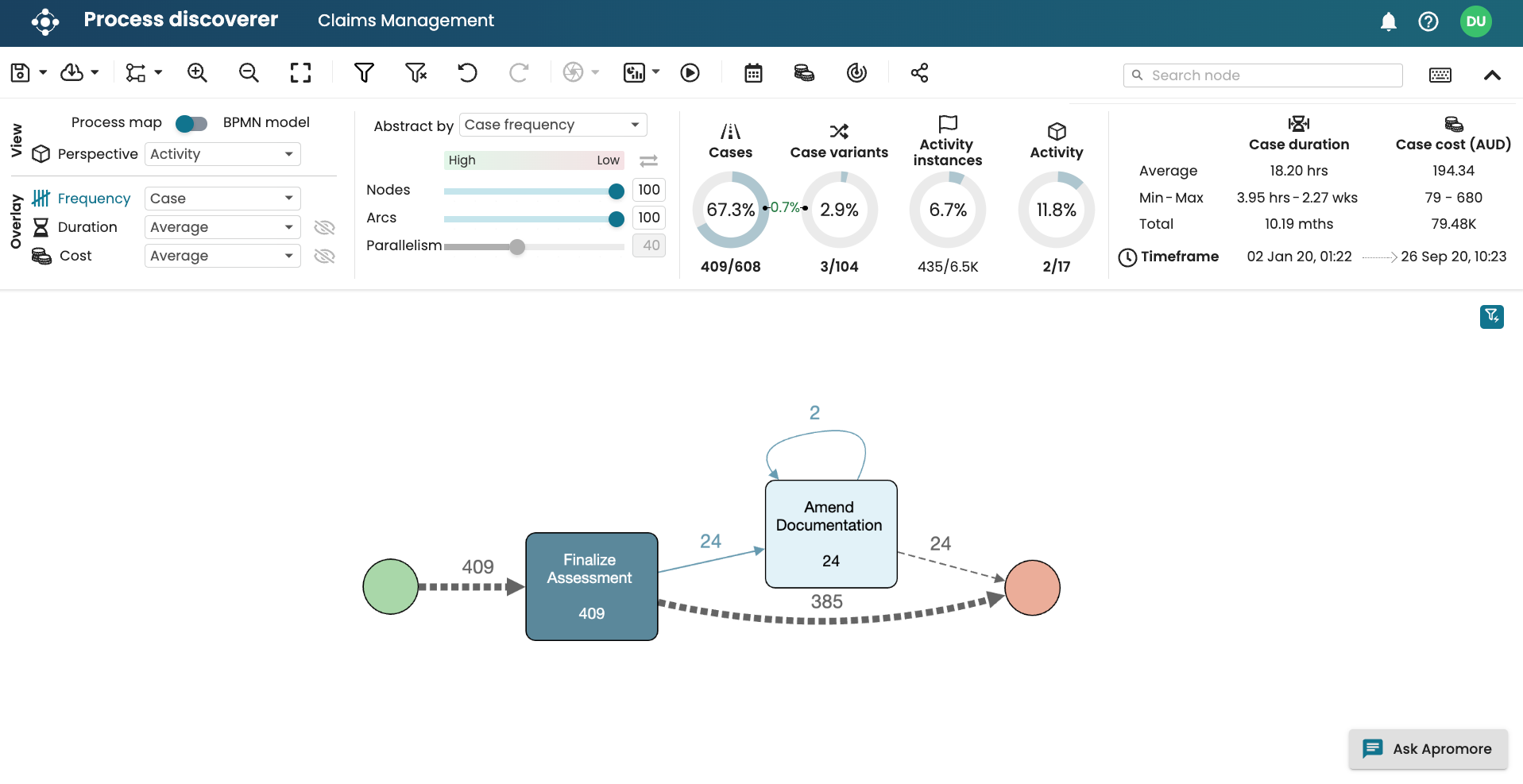1523x784 pixels.
Task: Expand the Frequency dropdown showing Case
Action: (222, 199)
